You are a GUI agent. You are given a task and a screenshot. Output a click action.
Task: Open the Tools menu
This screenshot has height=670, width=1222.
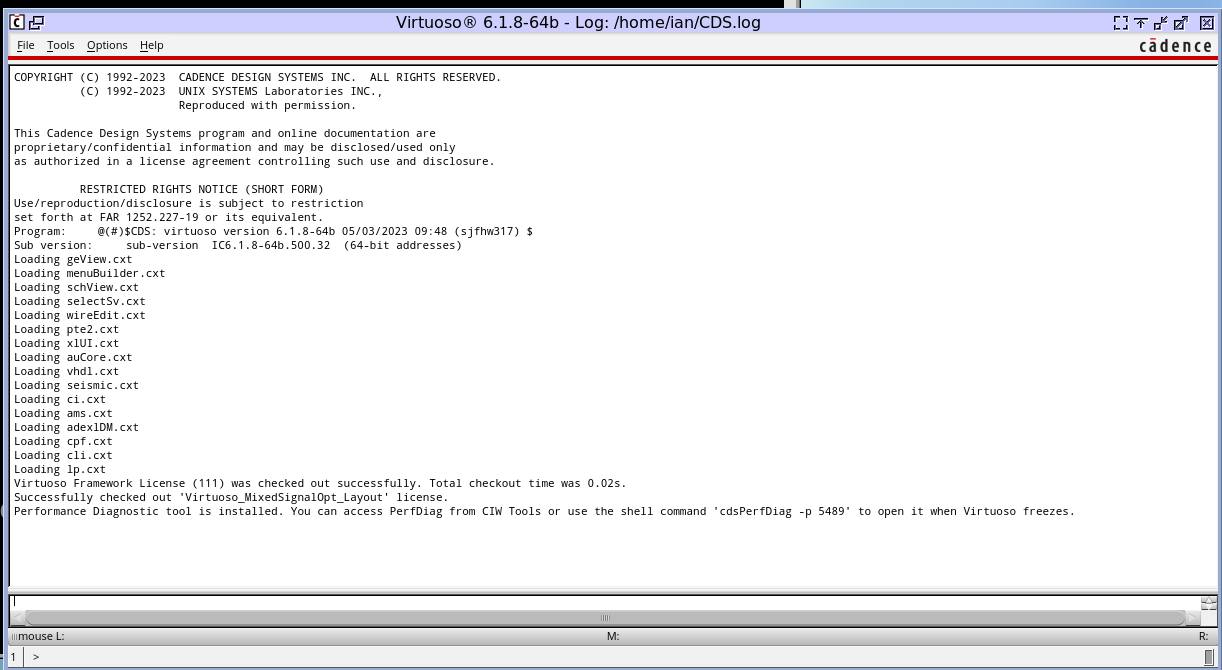61,45
